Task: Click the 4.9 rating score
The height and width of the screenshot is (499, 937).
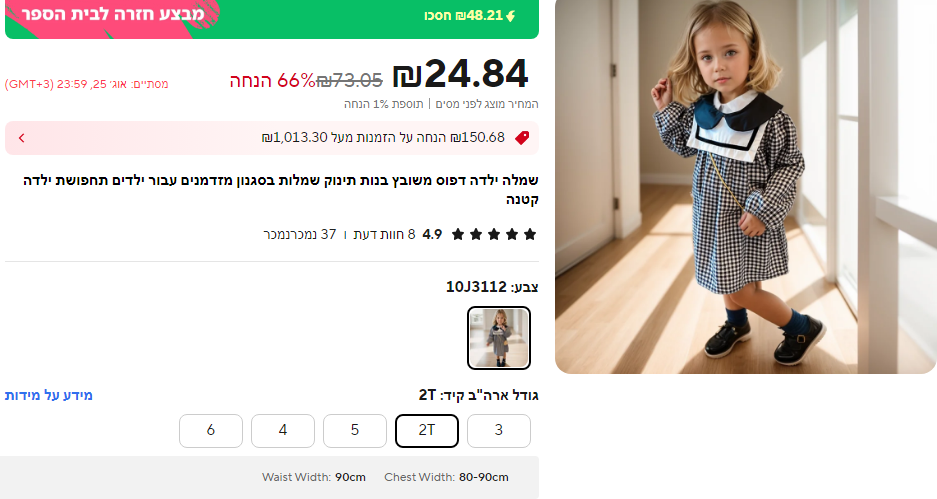Action: [x=432, y=234]
